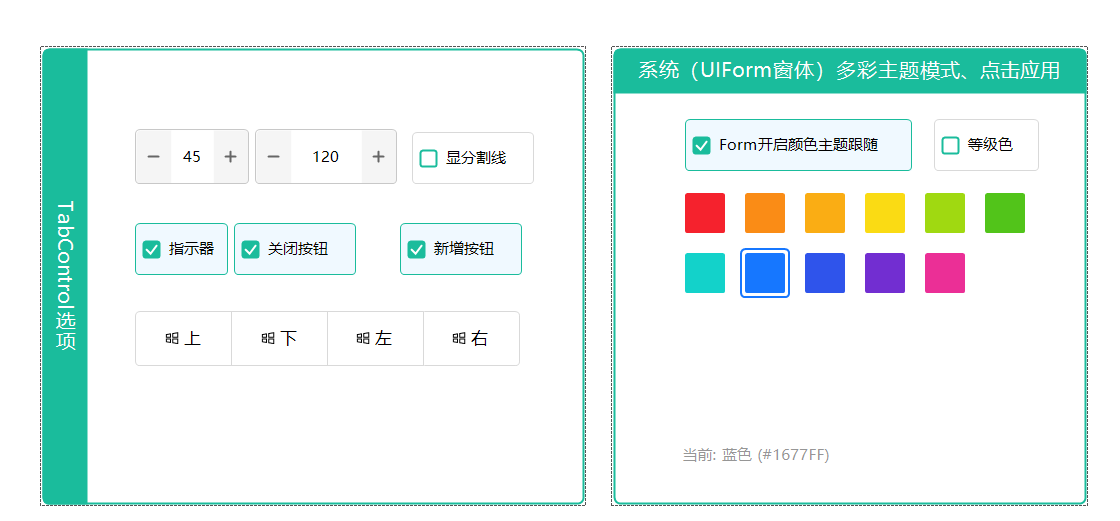The height and width of the screenshot is (521, 1120).
Task: Pick the pink color swatch
Action: pos(945,273)
